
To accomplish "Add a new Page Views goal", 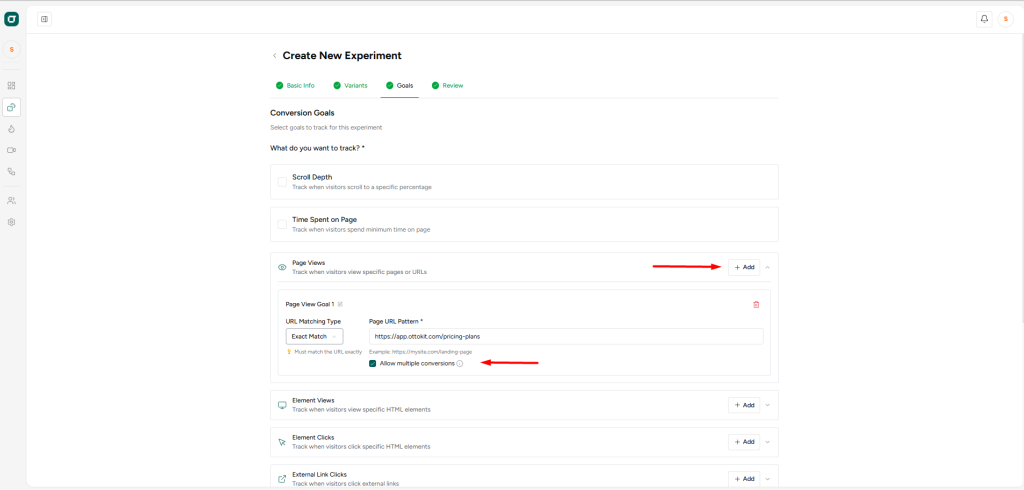I will coord(744,267).
